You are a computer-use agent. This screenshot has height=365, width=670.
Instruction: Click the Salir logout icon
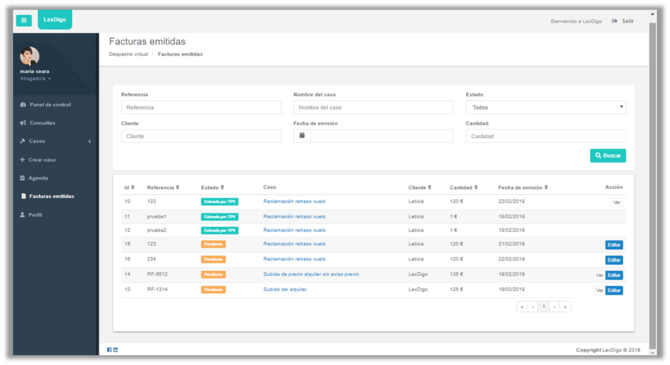click(614, 21)
